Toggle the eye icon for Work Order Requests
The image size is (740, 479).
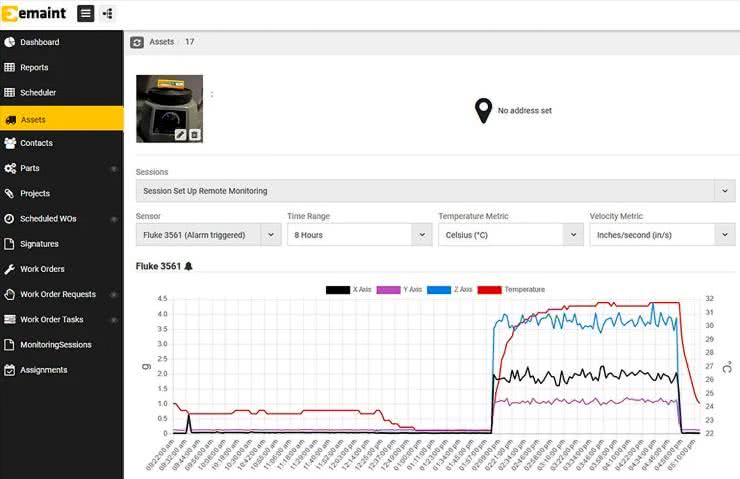(x=113, y=294)
